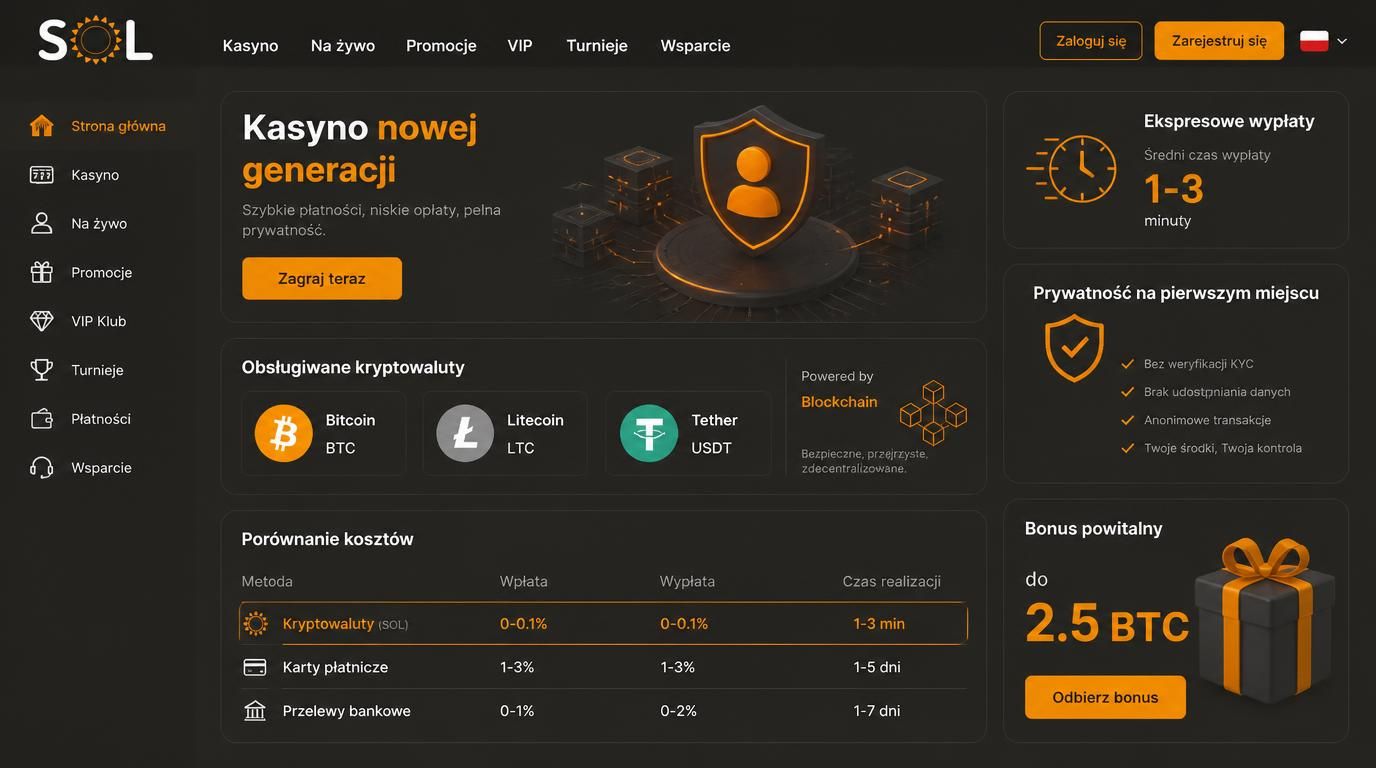Click the 1-7 dni processing time
This screenshot has width=1376, height=768.
877,711
